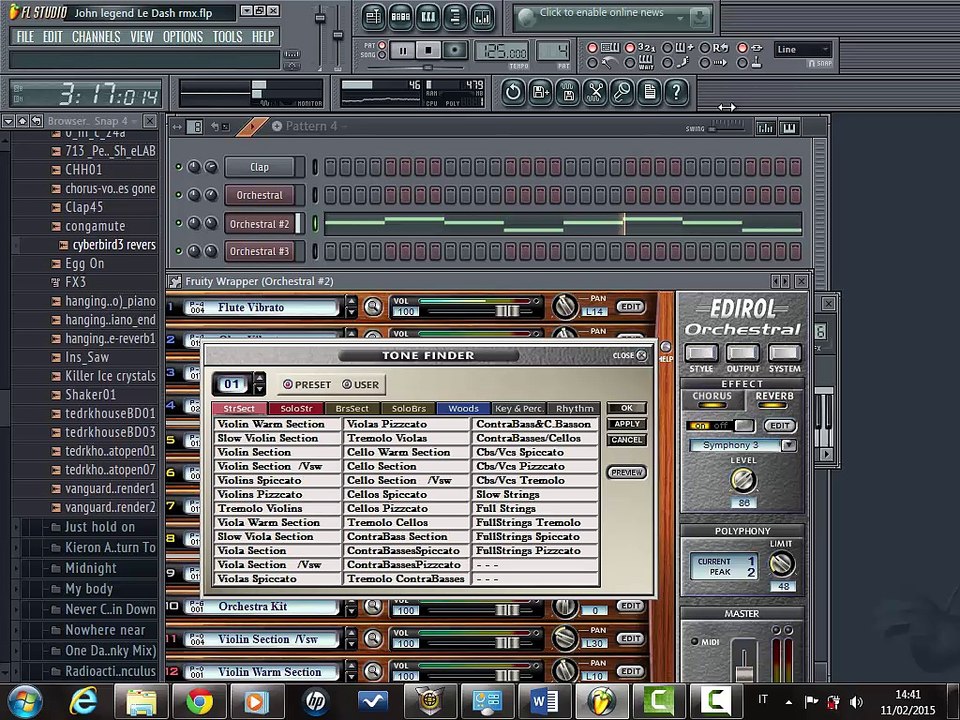Select the Key & Perc. category tab
Viewport: 960px width, 720px height.
pyautogui.click(x=519, y=408)
